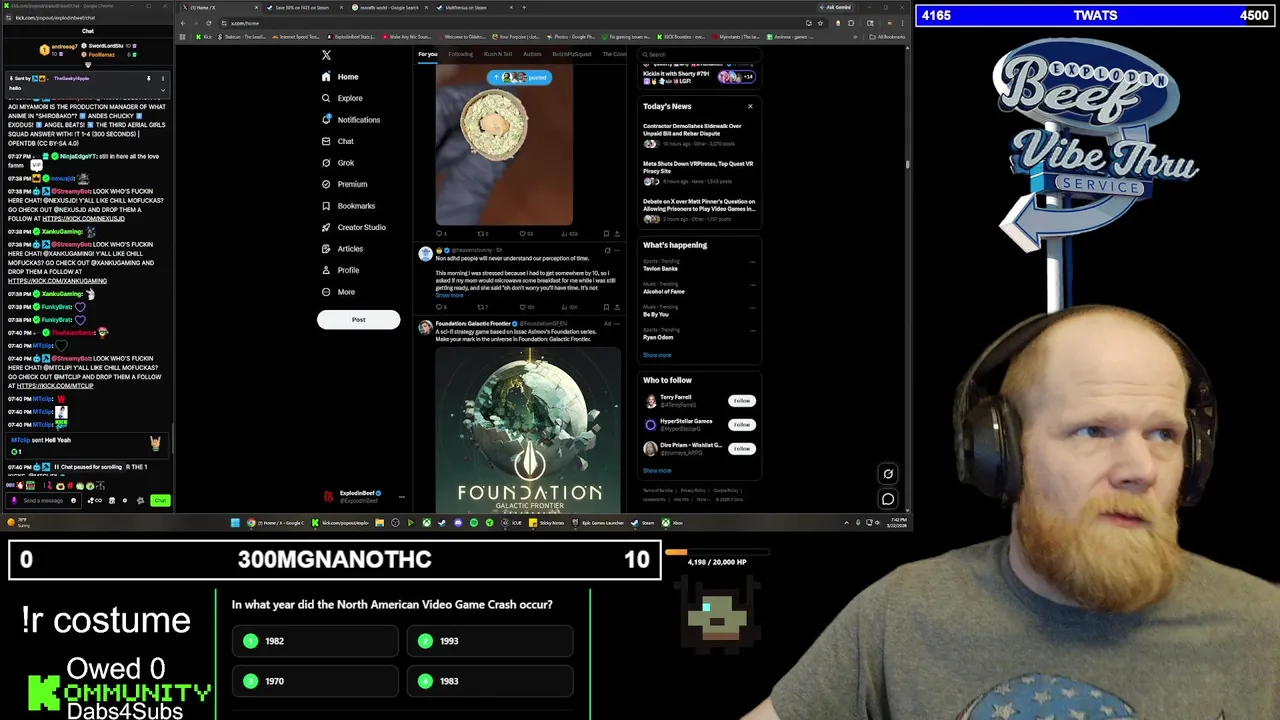The width and height of the screenshot is (1280, 720).
Task: Switch to the For you tab
Action: [428, 54]
